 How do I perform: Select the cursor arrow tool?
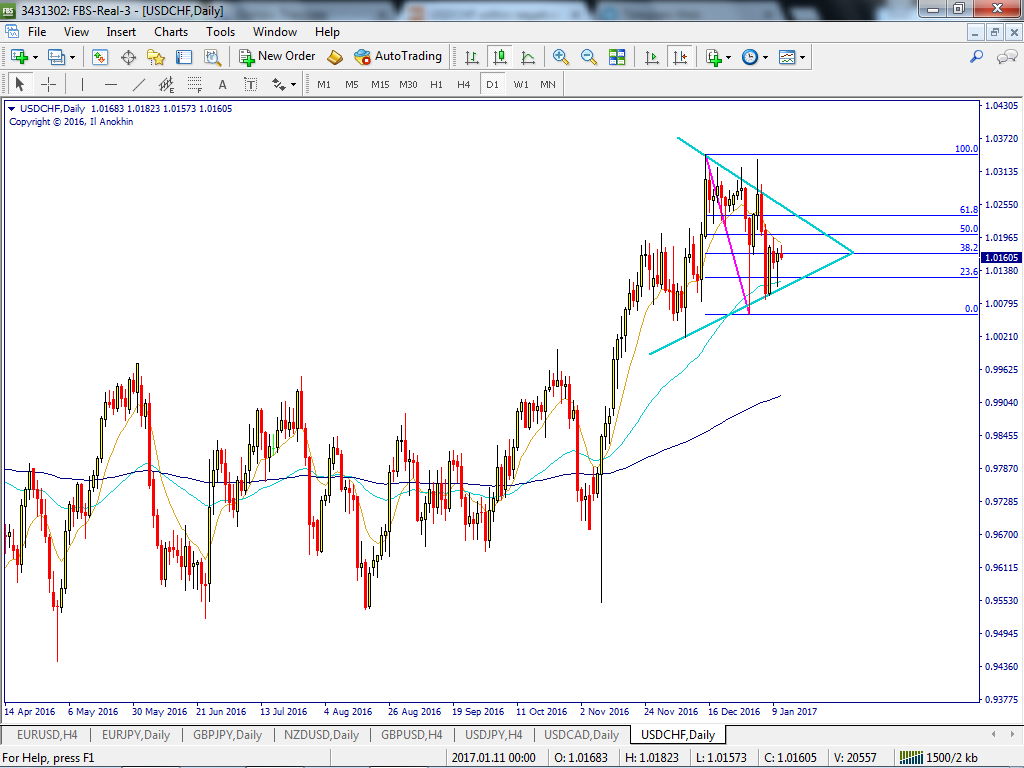[x=19, y=84]
